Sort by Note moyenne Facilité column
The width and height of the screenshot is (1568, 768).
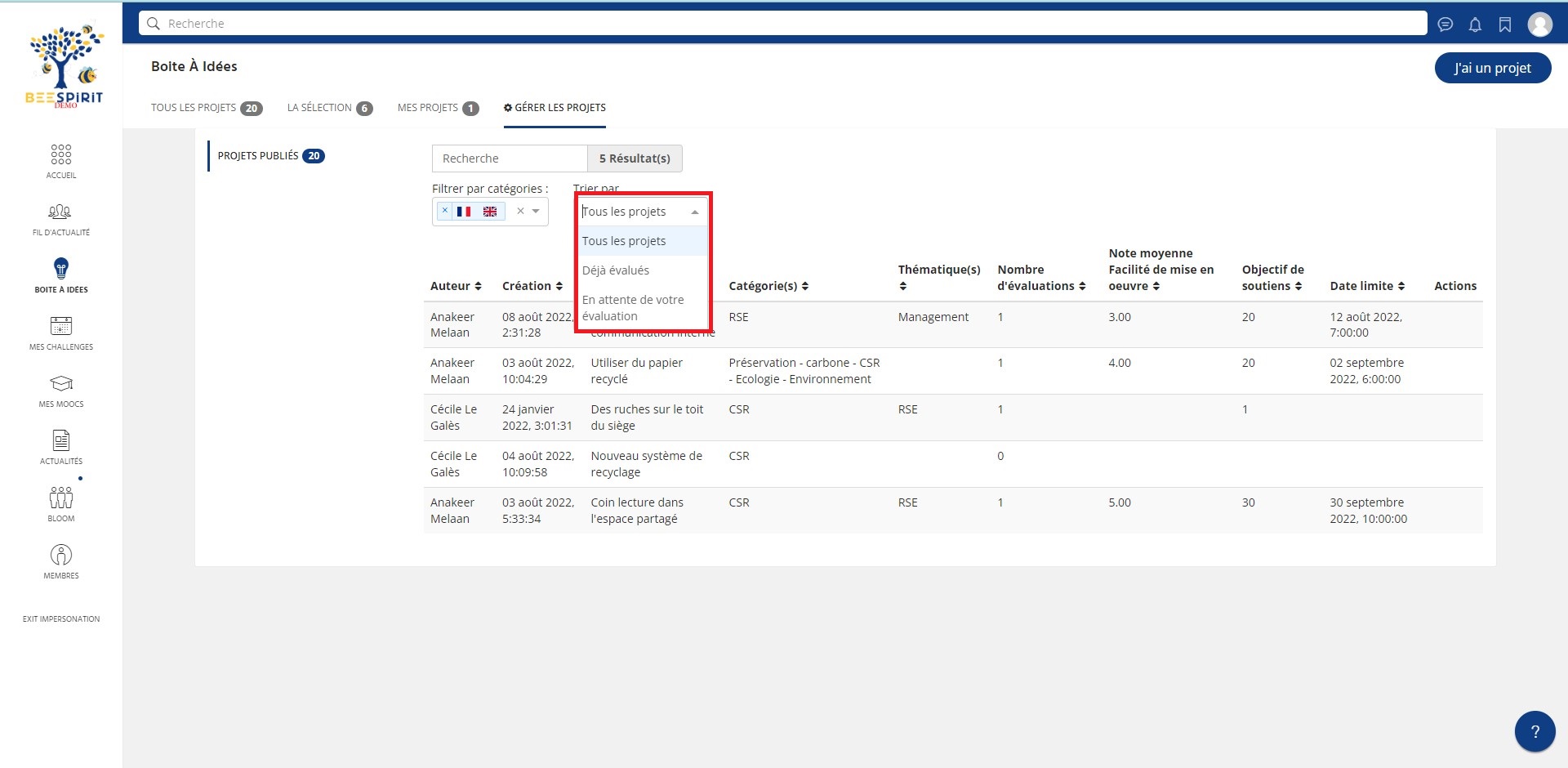click(1161, 270)
